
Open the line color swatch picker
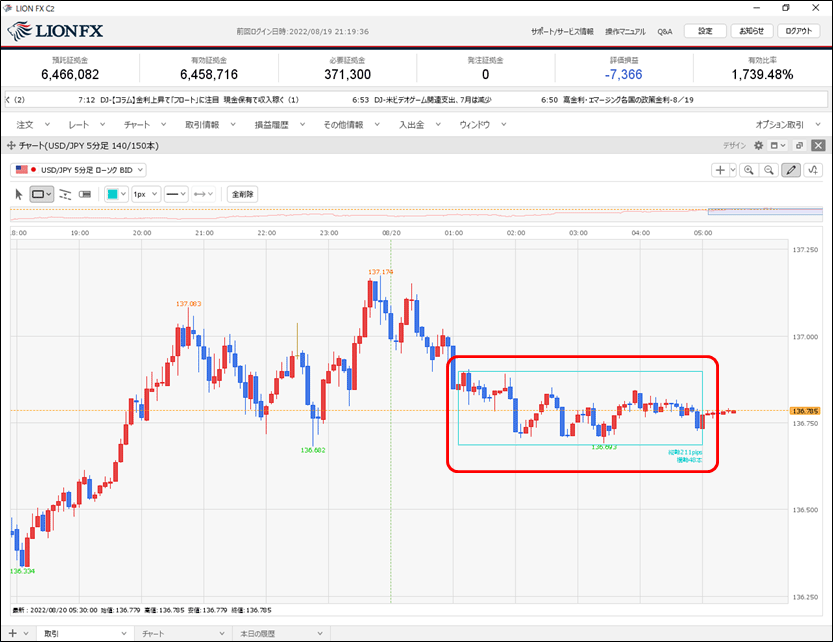[x=116, y=195]
